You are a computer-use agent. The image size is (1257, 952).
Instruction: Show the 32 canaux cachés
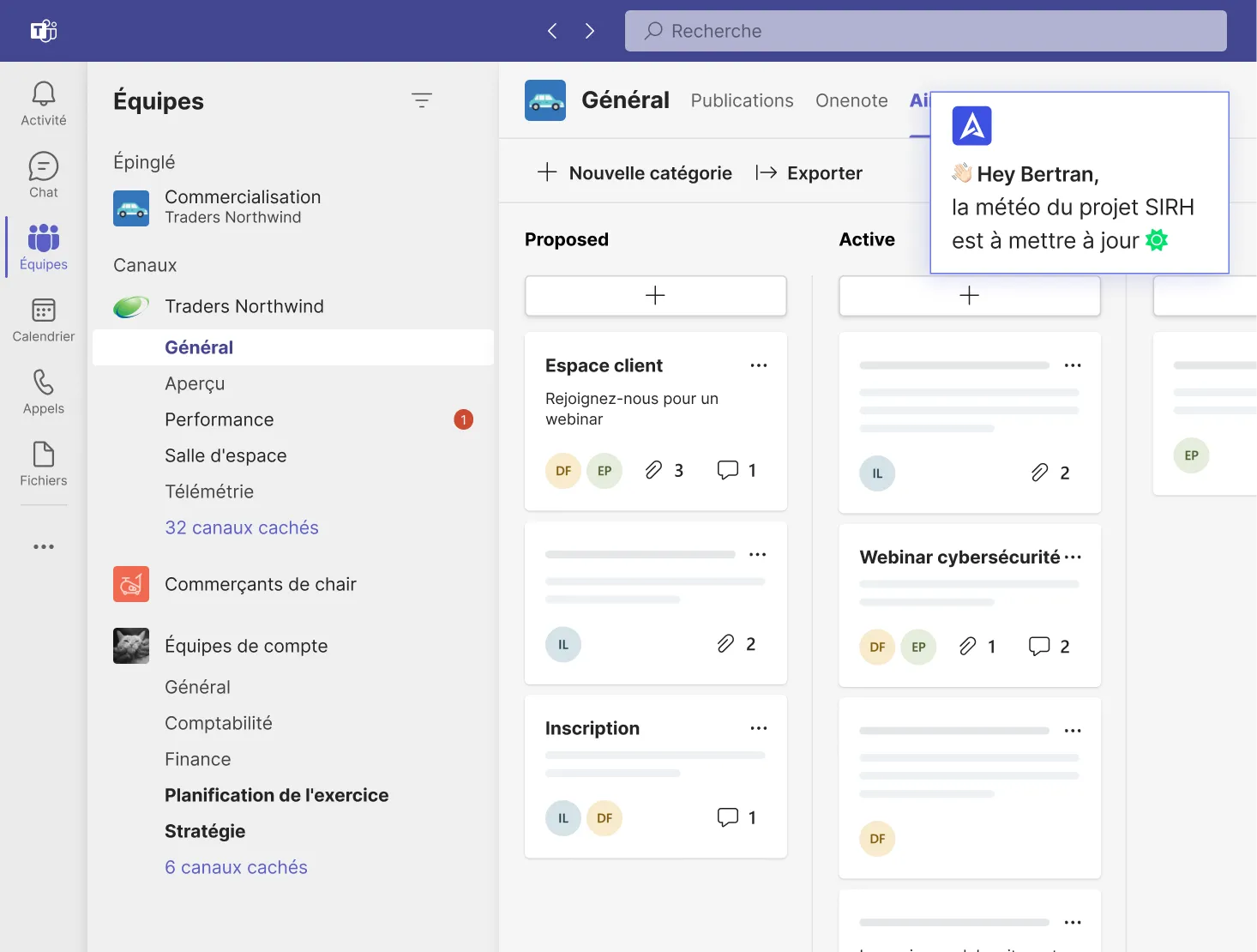(x=242, y=527)
